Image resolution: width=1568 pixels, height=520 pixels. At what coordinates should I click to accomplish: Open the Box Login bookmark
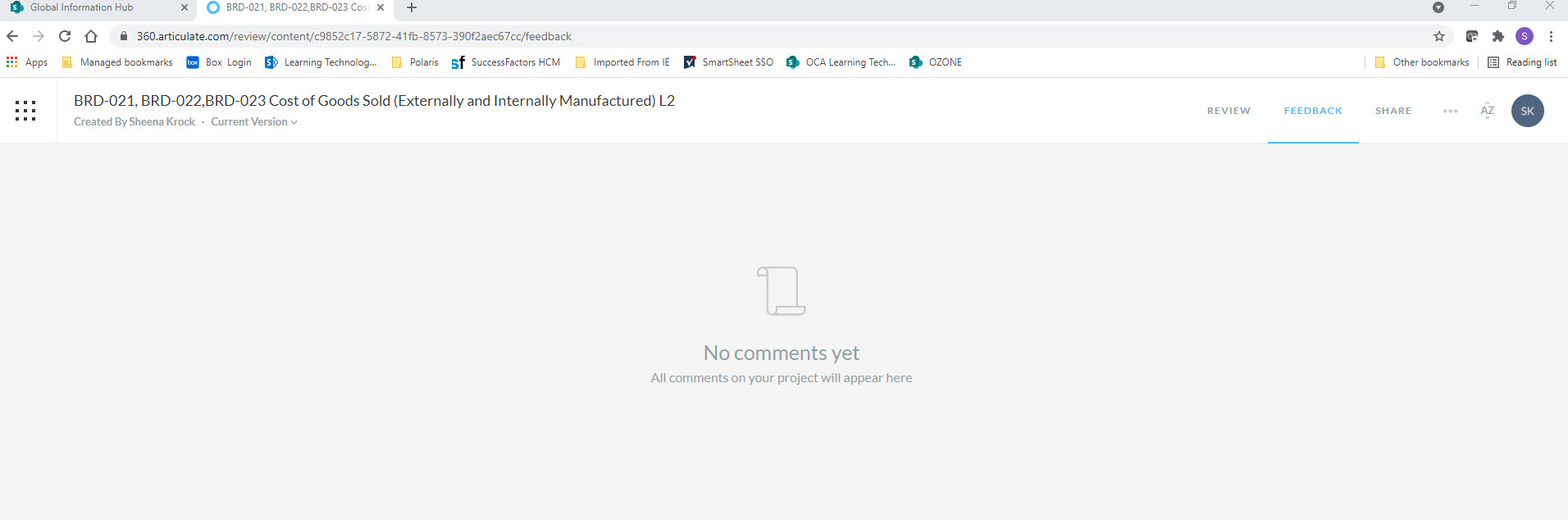tap(219, 62)
